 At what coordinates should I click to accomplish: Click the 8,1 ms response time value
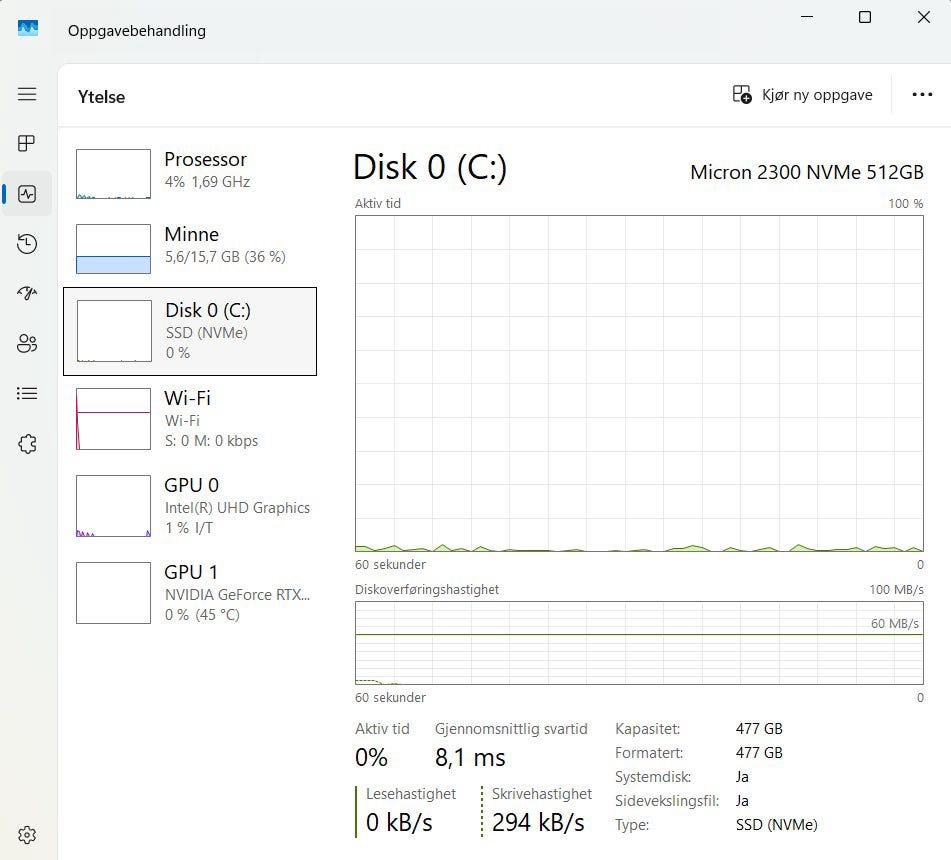pos(470,758)
